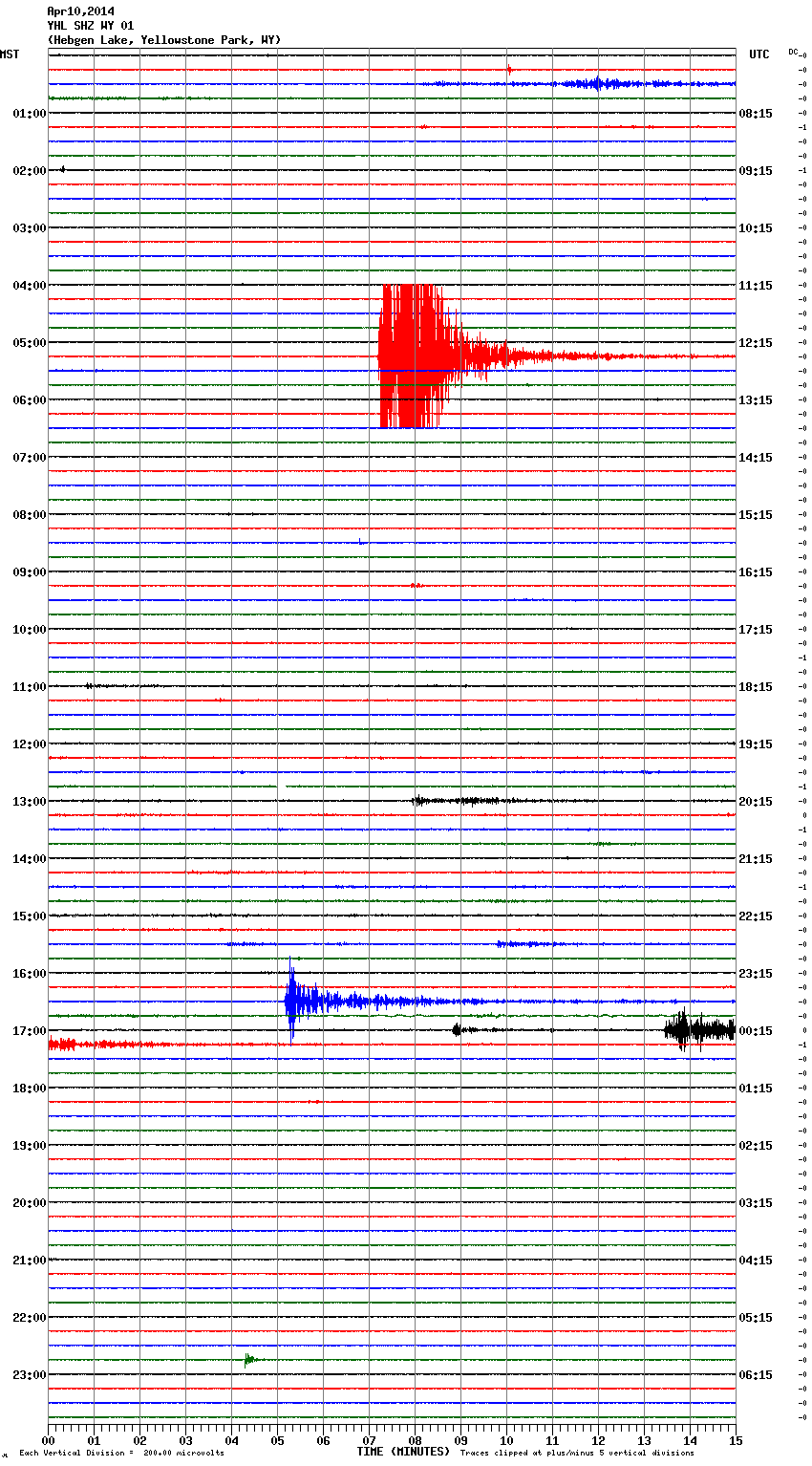Select the 11:00 MST time label
Screen dimensions: 812x1466
pyautogui.click(x=30, y=687)
